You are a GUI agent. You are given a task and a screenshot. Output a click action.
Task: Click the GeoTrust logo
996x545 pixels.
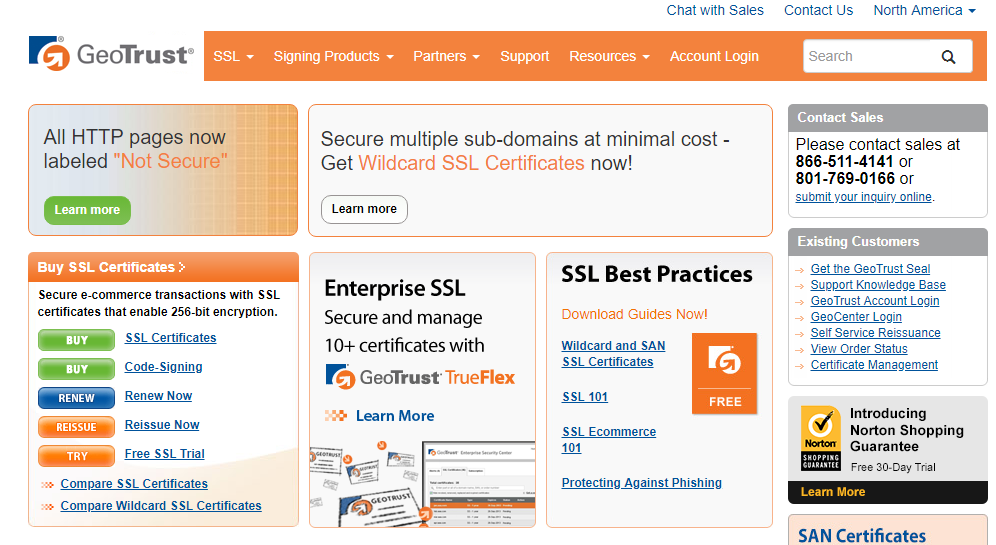[x=111, y=54]
